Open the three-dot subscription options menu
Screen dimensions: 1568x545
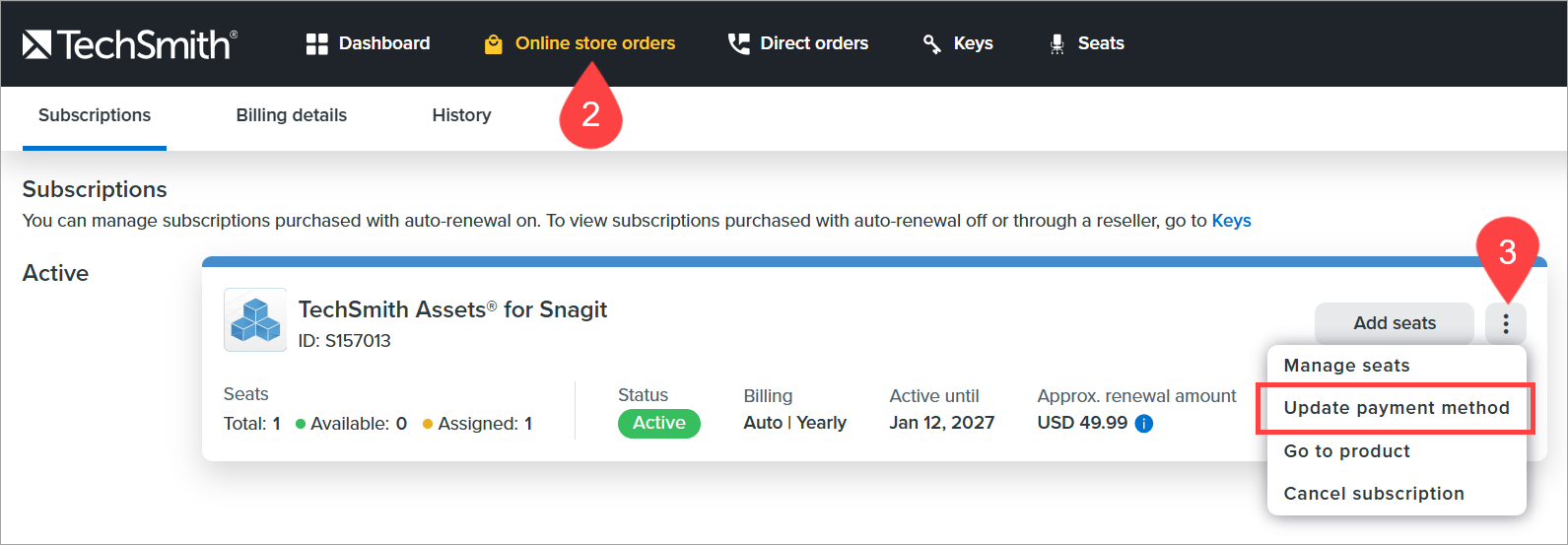coord(1505,323)
